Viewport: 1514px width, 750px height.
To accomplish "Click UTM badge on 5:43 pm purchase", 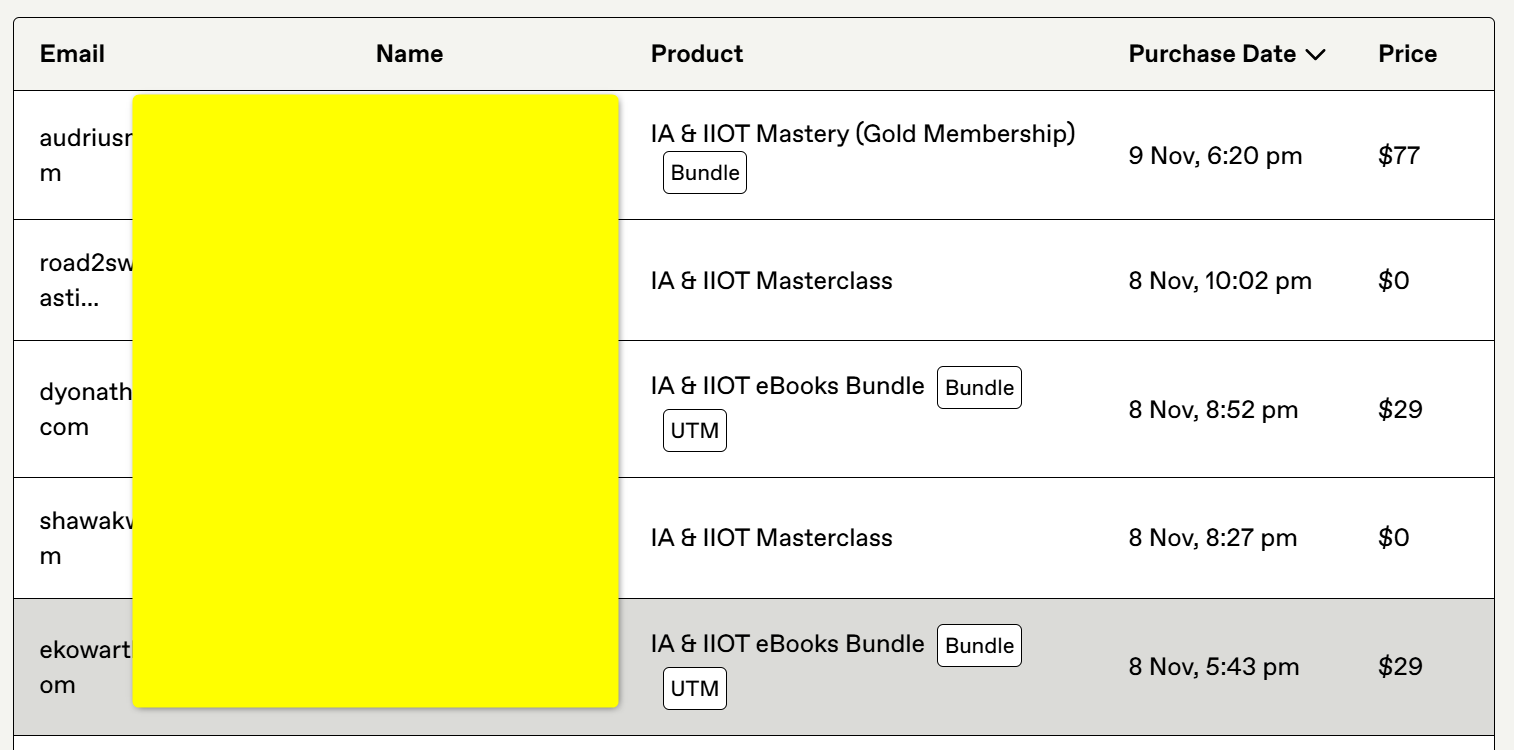I will (695, 689).
